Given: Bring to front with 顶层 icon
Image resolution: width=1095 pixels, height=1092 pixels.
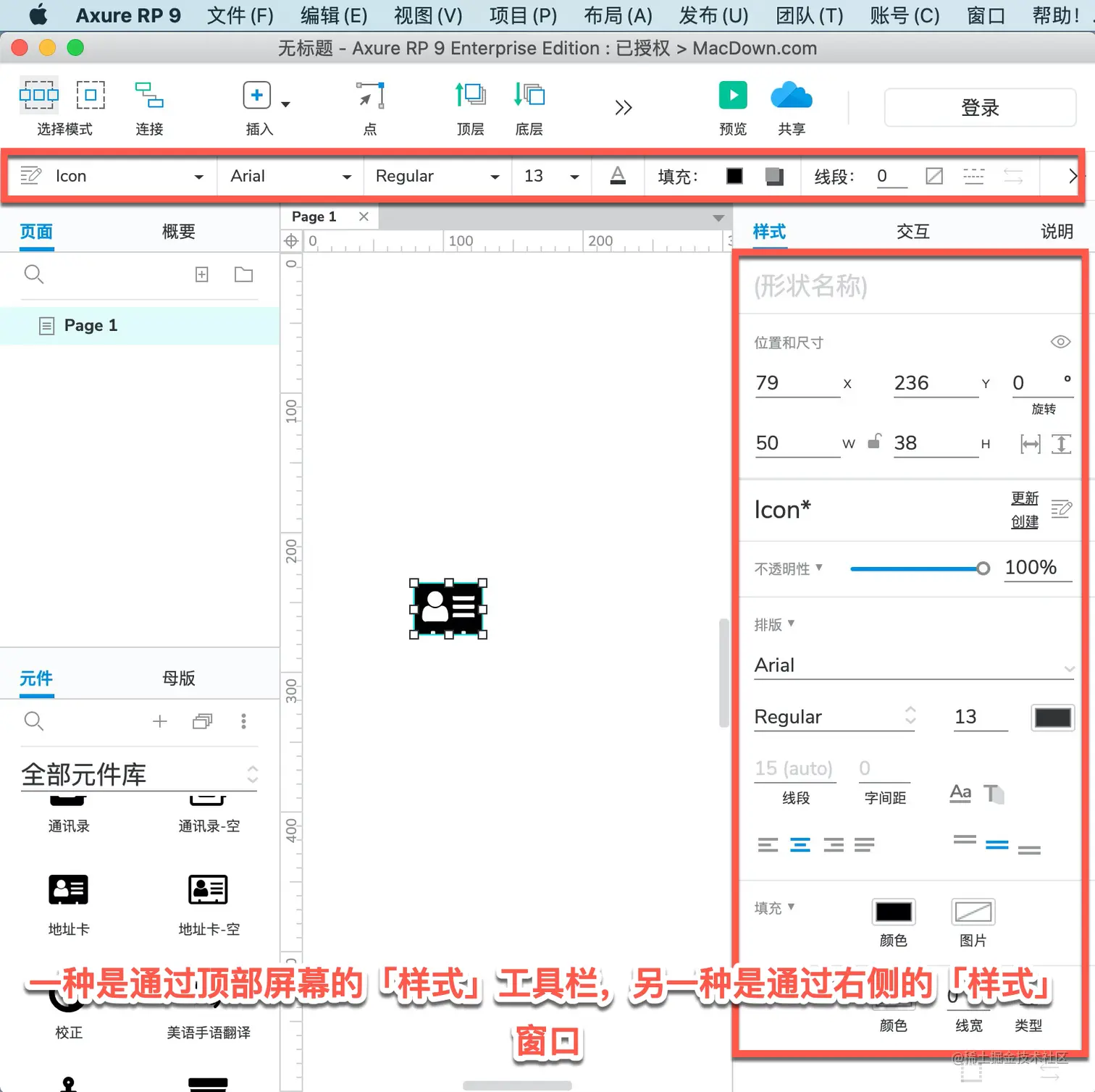Looking at the screenshot, I should click(x=470, y=95).
